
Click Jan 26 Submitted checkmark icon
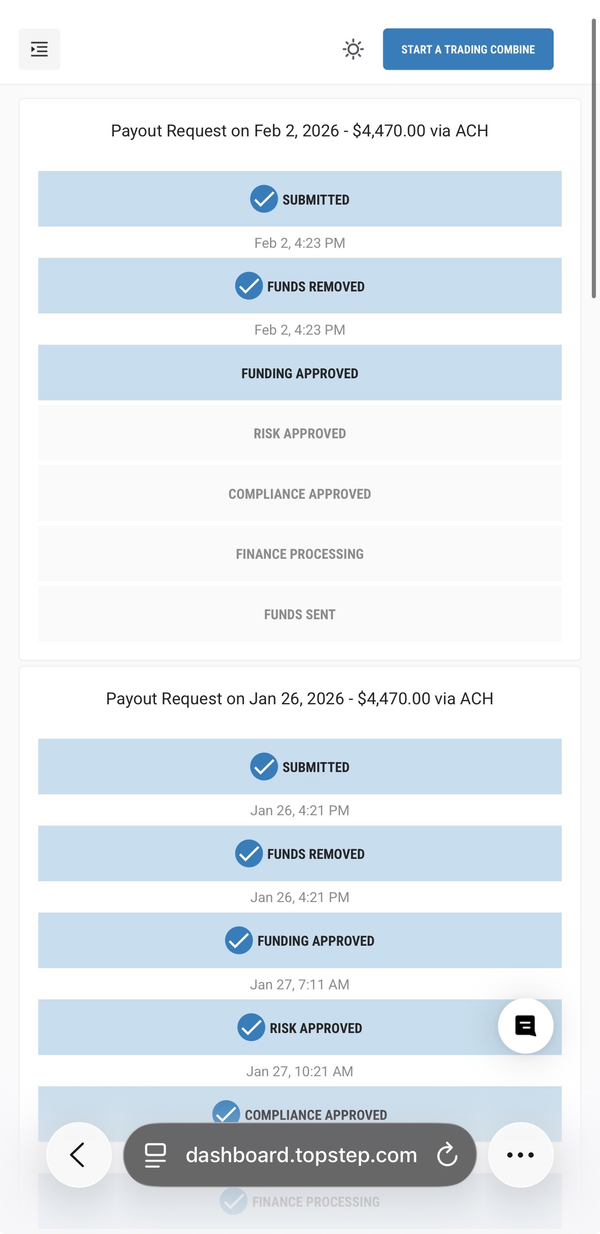pos(264,767)
